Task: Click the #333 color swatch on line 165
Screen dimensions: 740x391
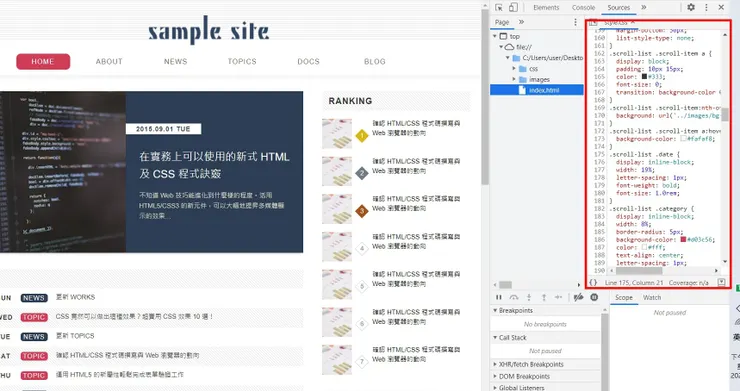Action: 644,76
